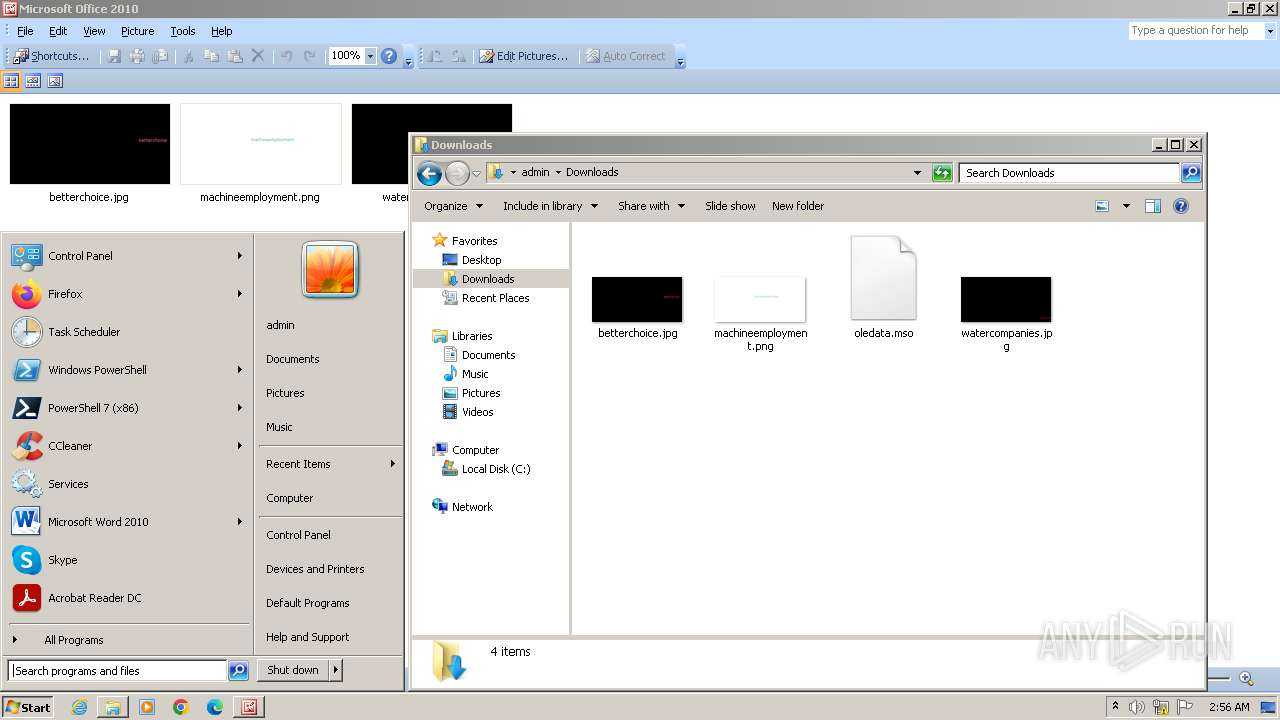1280x720 pixels.
Task: Switch to Thumbnail view in Picture Manager
Action: point(12,81)
